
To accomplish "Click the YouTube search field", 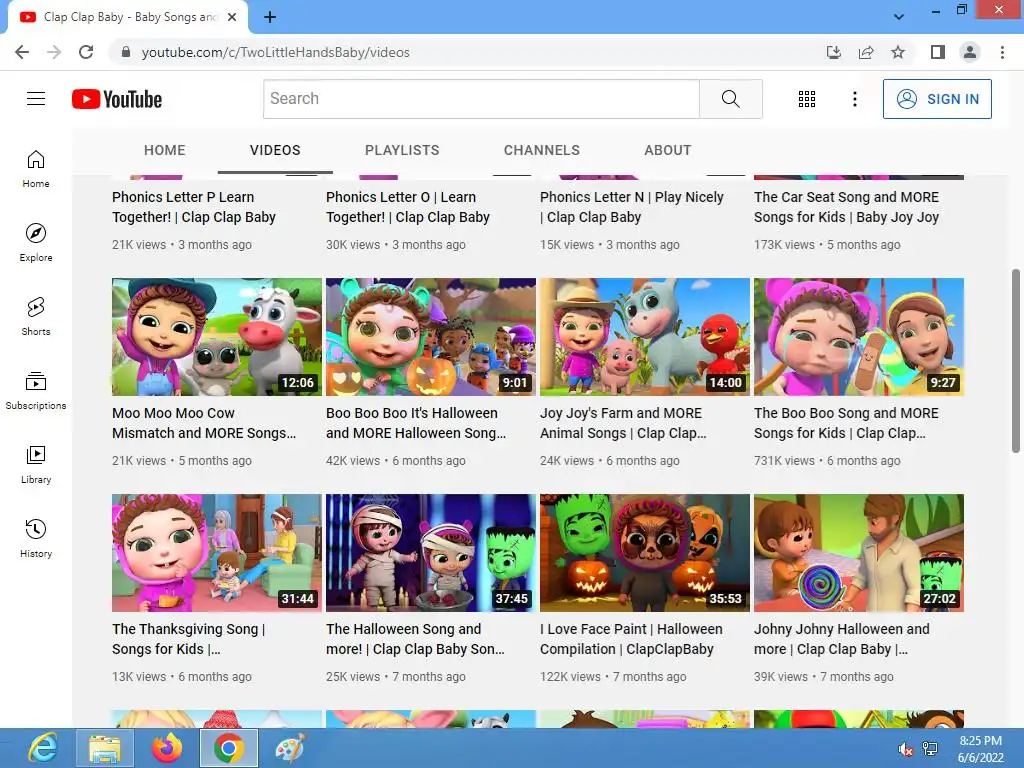I will point(481,99).
